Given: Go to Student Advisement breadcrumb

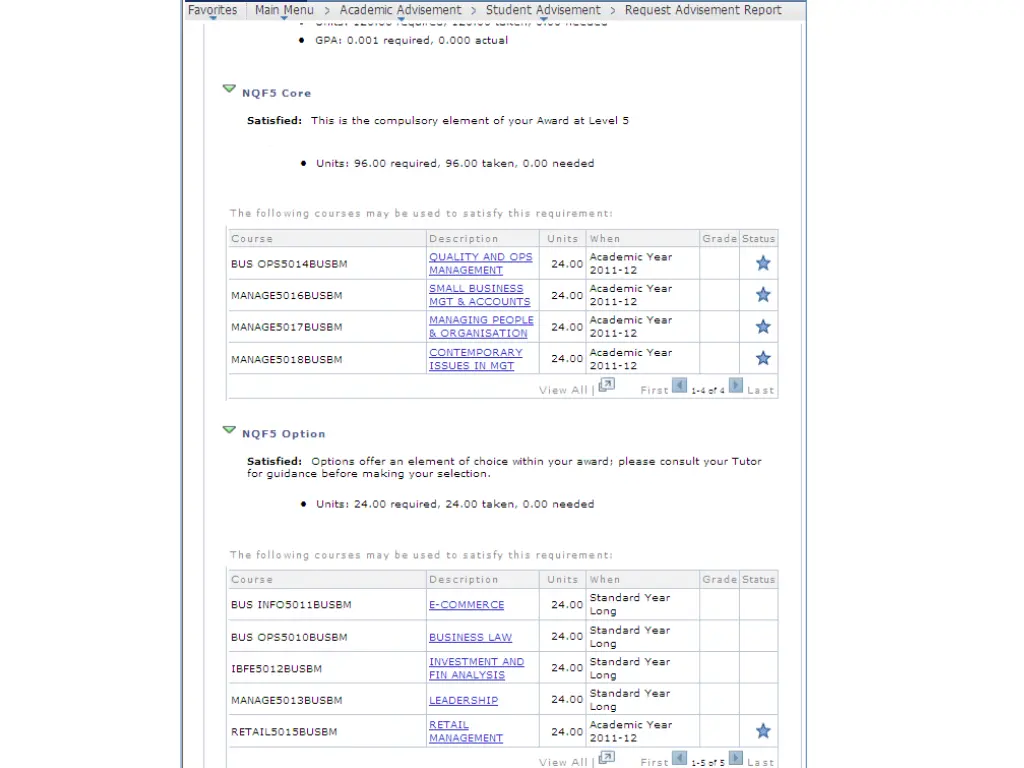Looking at the screenshot, I should click(x=543, y=10).
